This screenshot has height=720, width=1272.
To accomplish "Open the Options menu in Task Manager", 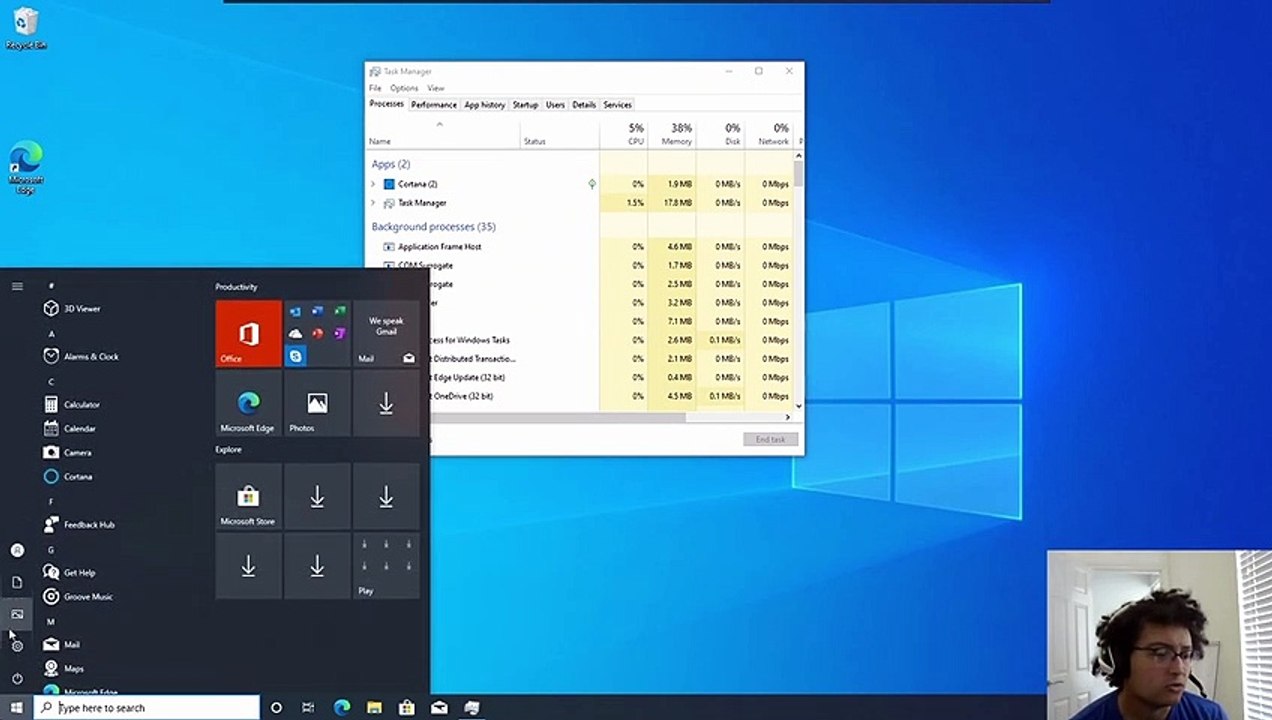I will 404,88.
